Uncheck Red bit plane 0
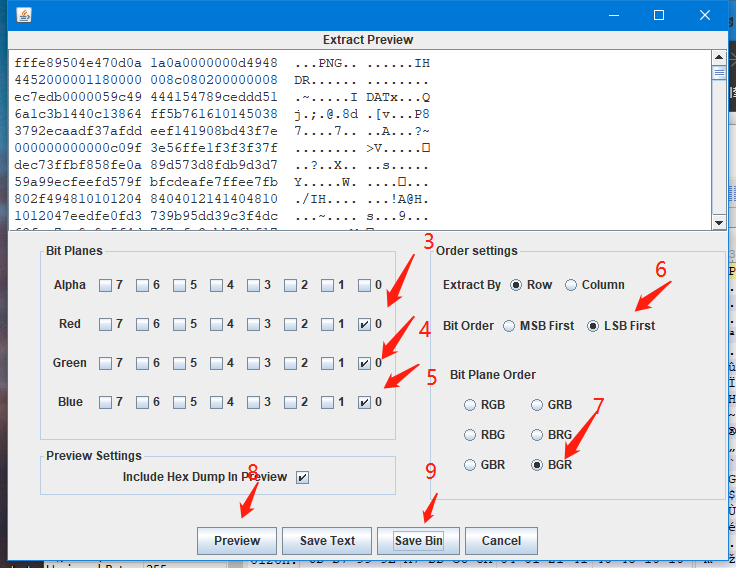 [x=364, y=324]
